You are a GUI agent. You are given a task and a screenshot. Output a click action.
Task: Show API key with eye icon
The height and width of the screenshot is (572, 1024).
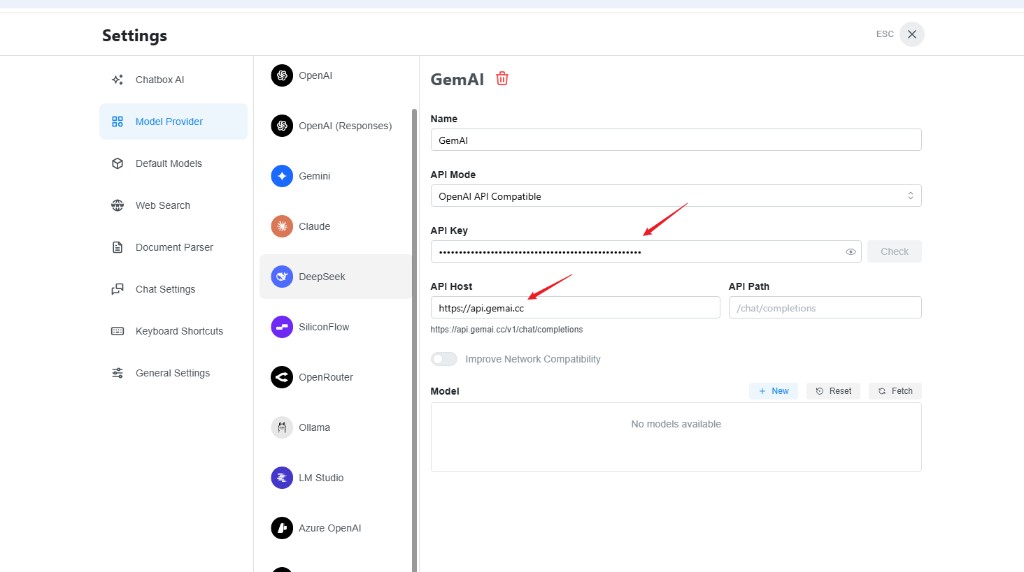pyautogui.click(x=851, y=252)
